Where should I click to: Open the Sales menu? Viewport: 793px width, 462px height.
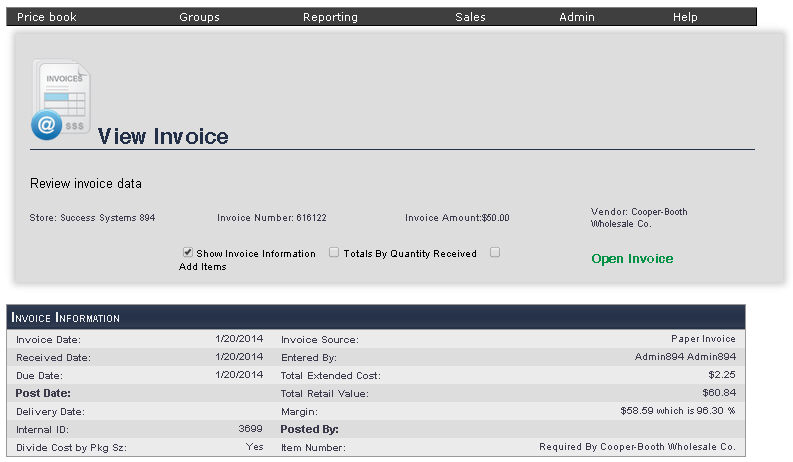pyautogui.click(x=470, y=17)
